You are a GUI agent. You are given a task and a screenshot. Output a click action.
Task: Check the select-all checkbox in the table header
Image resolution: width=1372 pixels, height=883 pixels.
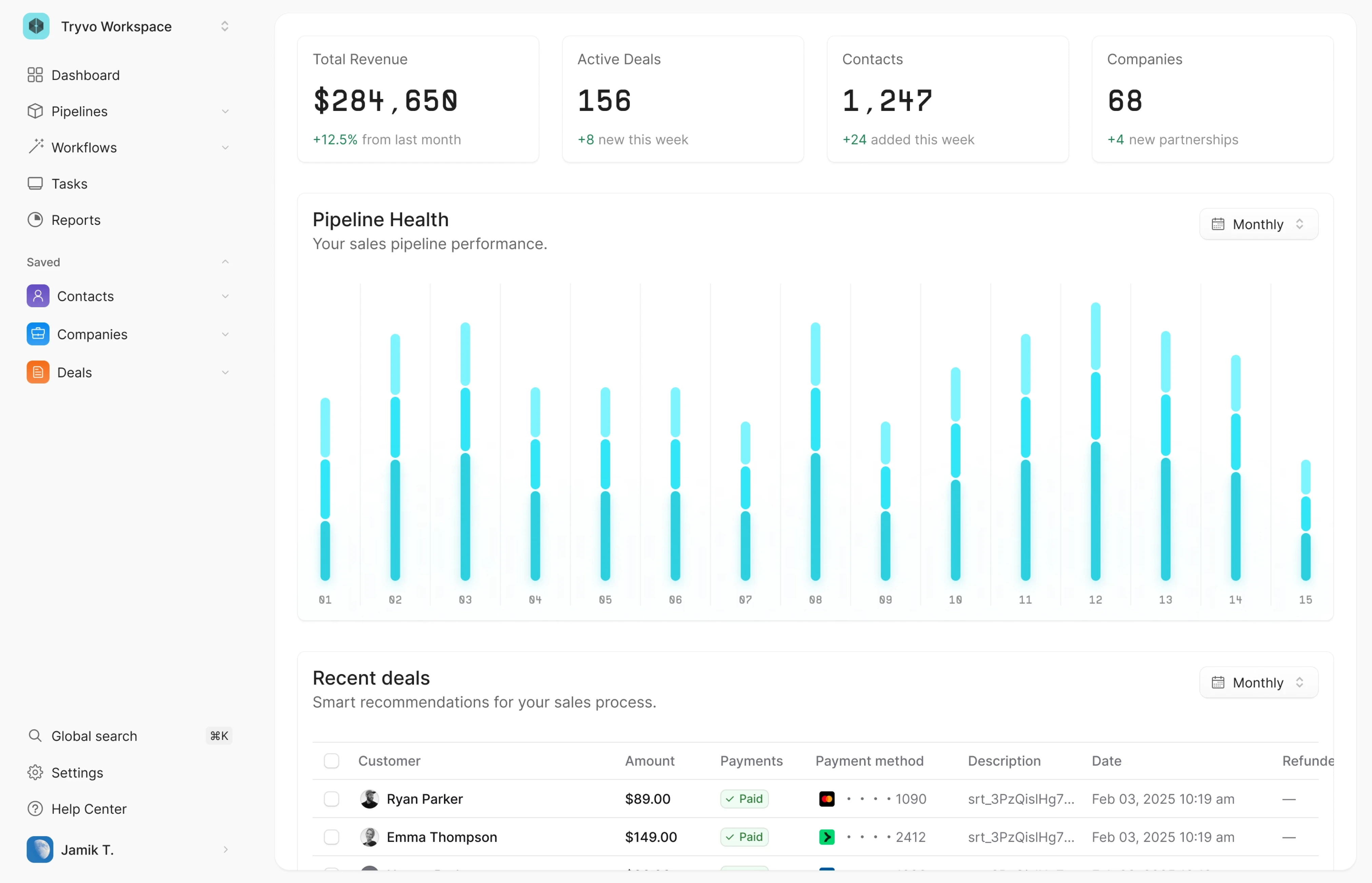(331, 761)
